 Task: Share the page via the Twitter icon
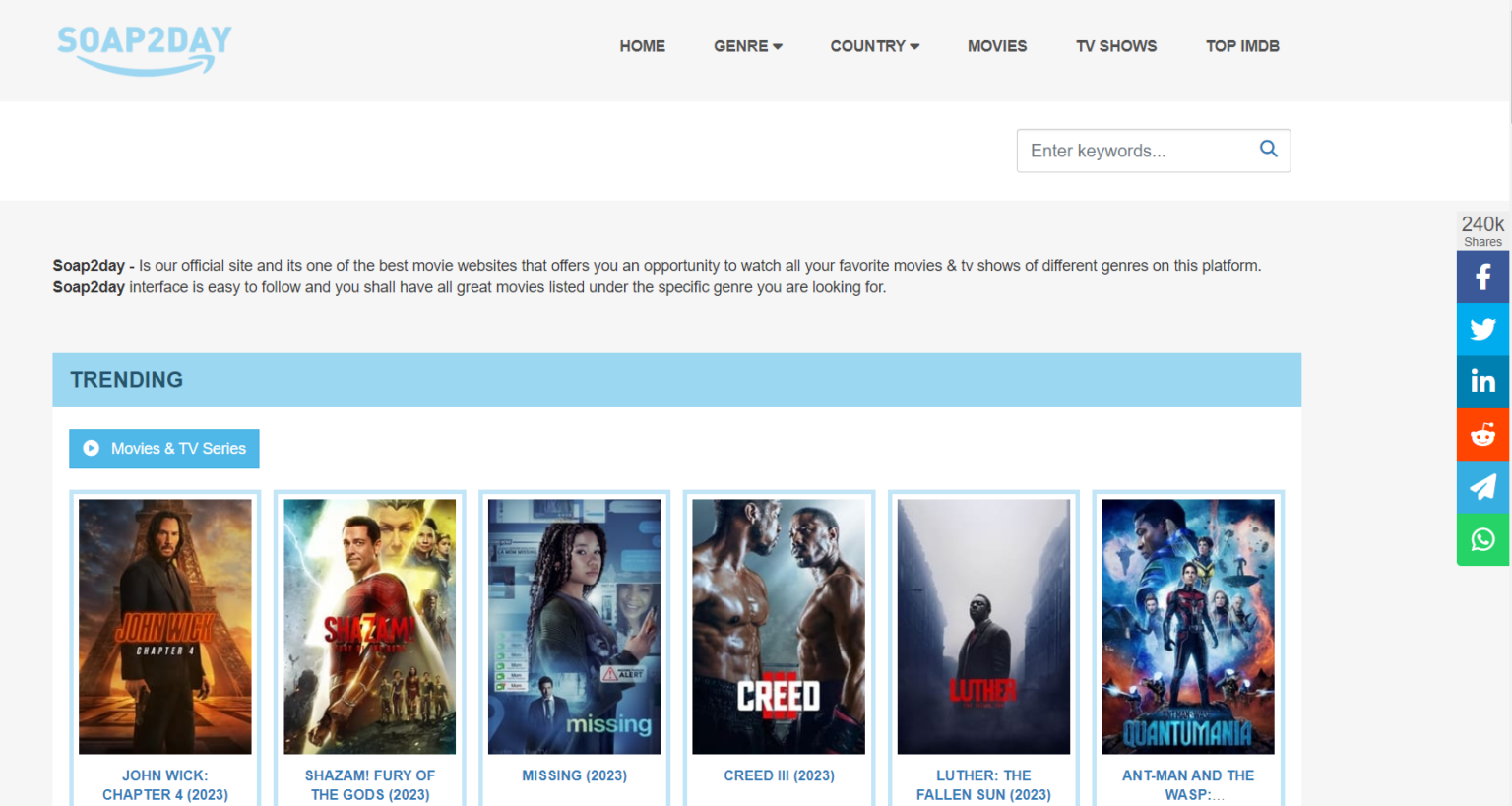(1482, 329)
